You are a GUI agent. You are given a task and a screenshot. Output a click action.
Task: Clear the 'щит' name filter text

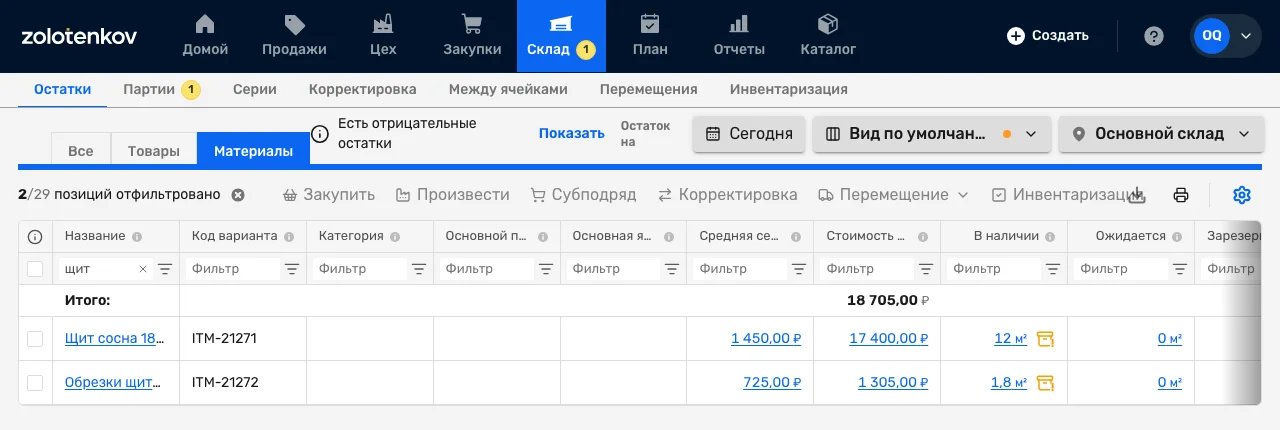click(142, 269)
